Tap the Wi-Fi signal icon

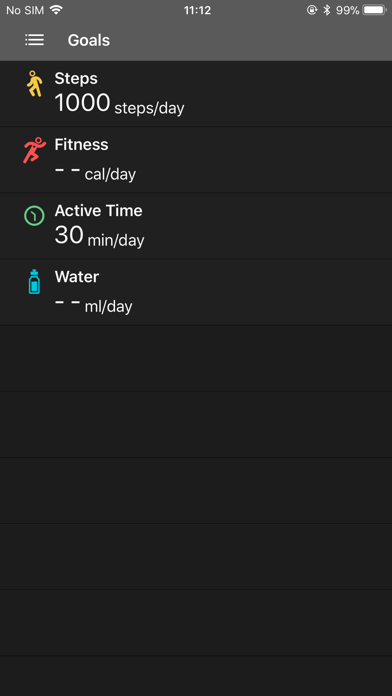56,10
